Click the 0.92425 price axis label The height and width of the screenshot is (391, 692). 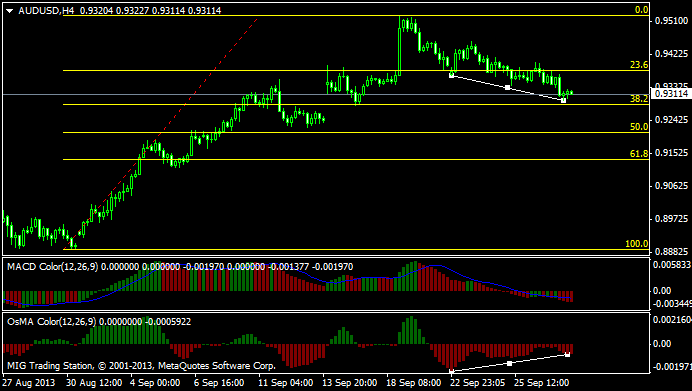672,120
